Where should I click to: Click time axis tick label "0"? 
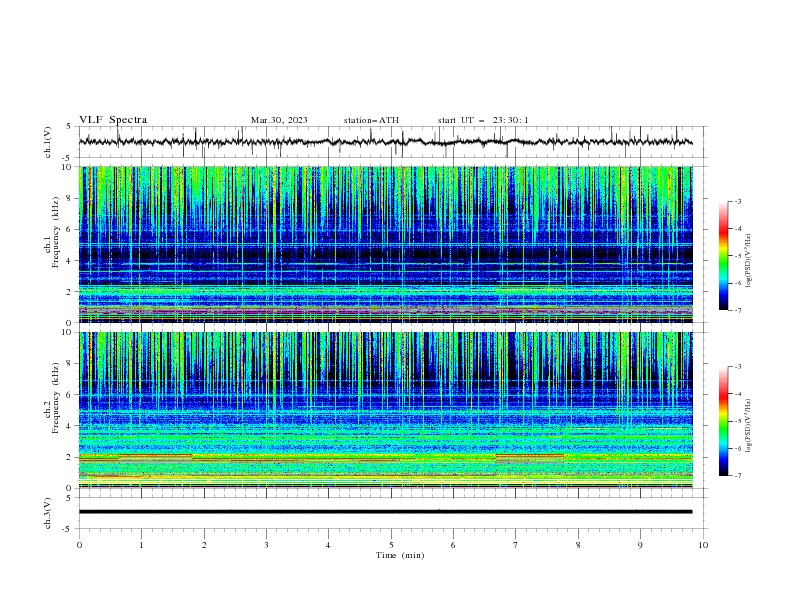(x=79, y=545)
